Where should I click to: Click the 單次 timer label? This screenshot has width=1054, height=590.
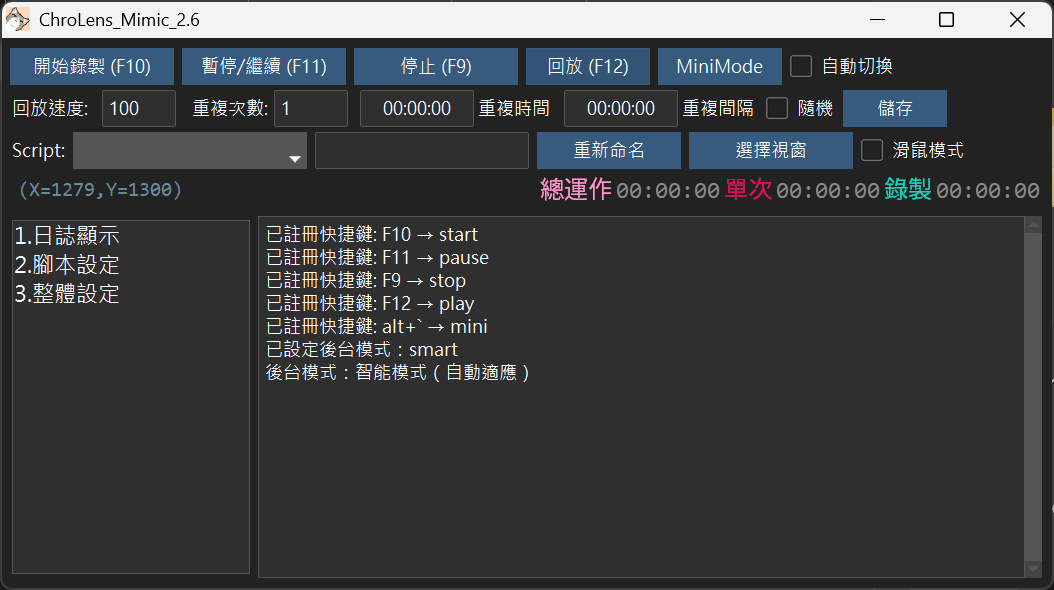point(748,189)
